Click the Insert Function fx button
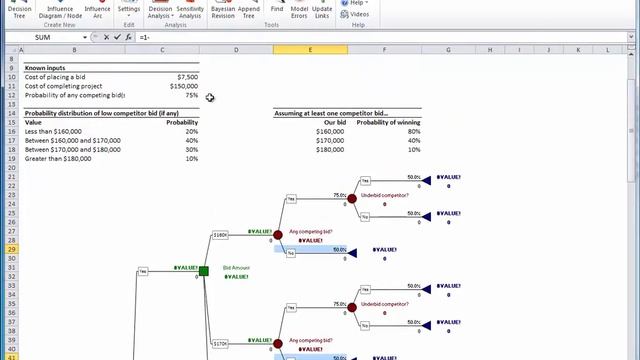Screen dimensions: 640x360 tap(129, 37)
